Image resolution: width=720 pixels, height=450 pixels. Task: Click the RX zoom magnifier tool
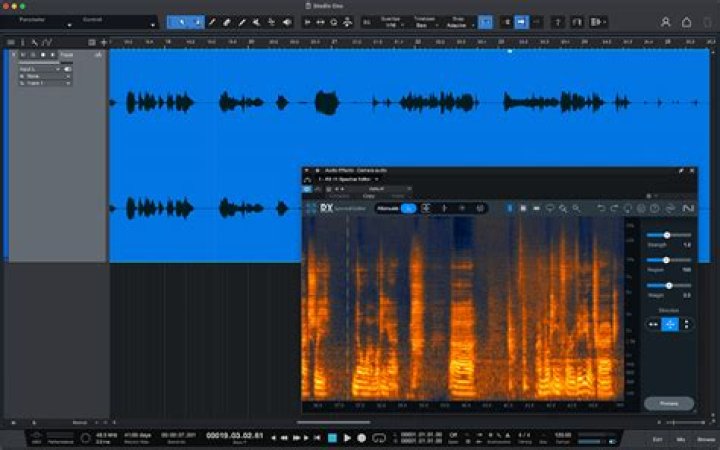pos(576,208)
